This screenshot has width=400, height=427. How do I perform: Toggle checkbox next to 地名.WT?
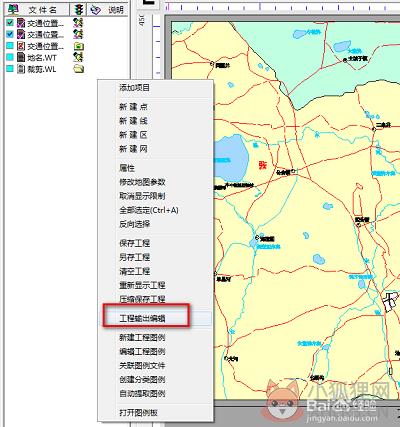10,57
